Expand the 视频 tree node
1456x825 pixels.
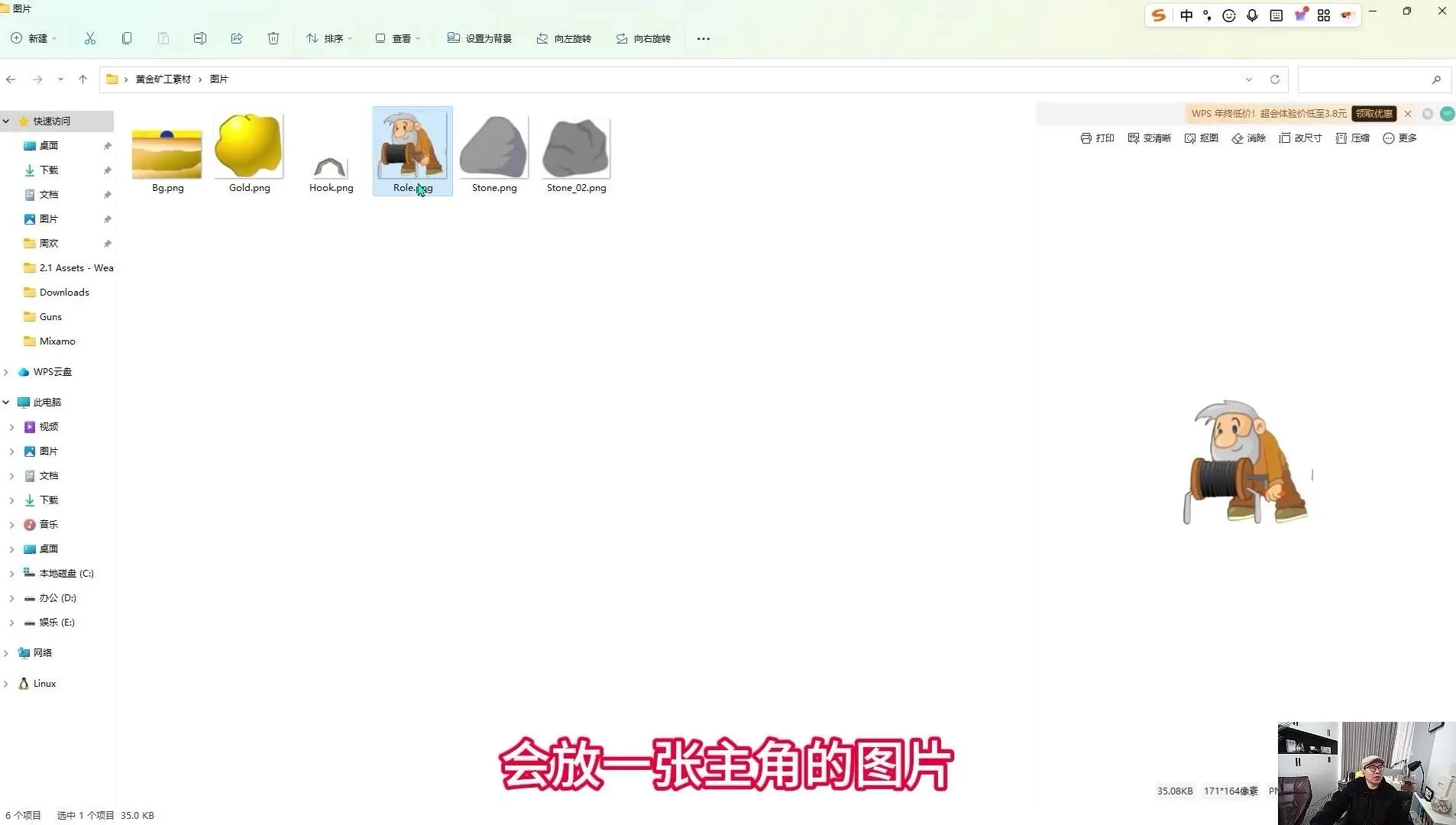(x=11, y=427)
